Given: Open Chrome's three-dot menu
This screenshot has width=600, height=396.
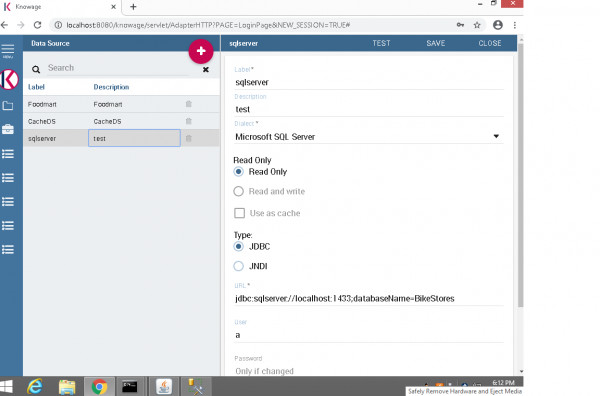Looking at the screenshot, I should click(515, 25).
